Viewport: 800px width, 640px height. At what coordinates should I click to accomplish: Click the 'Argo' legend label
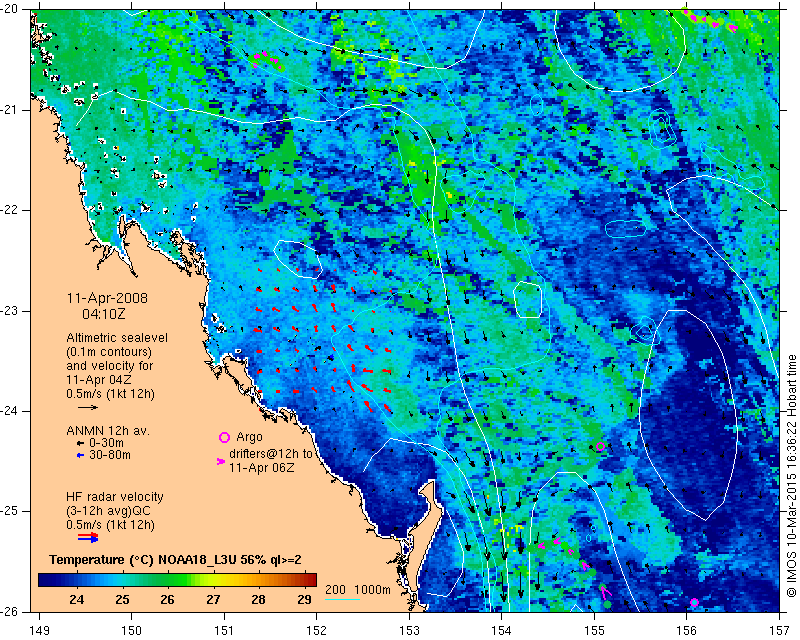pyautogui.click(x=249, y=437)
